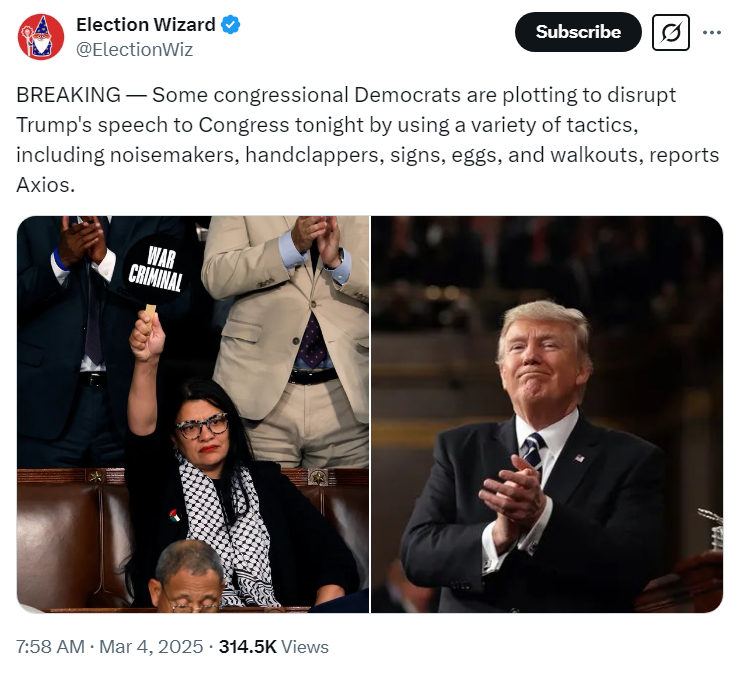Open left photo of woman holding sign
This screenshot has height=675, width=743.
pyautogui.click(x=193, y=414)
